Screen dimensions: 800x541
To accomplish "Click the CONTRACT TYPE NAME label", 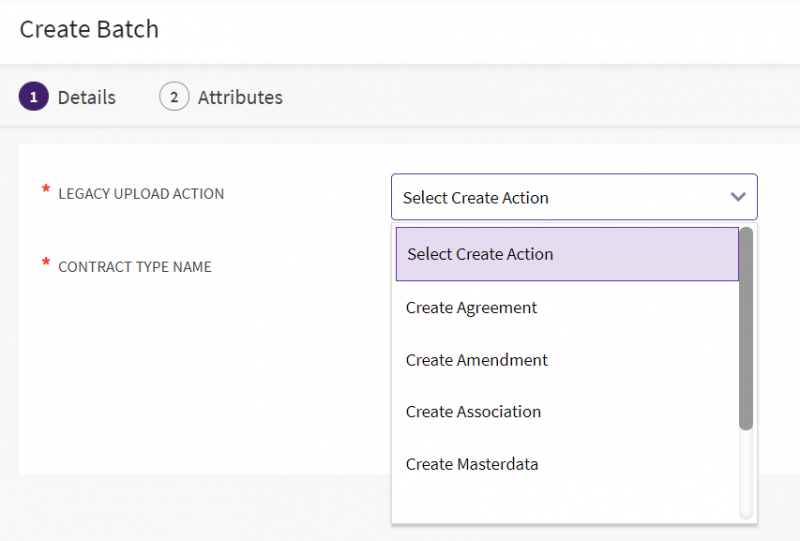I will [135, 267].
